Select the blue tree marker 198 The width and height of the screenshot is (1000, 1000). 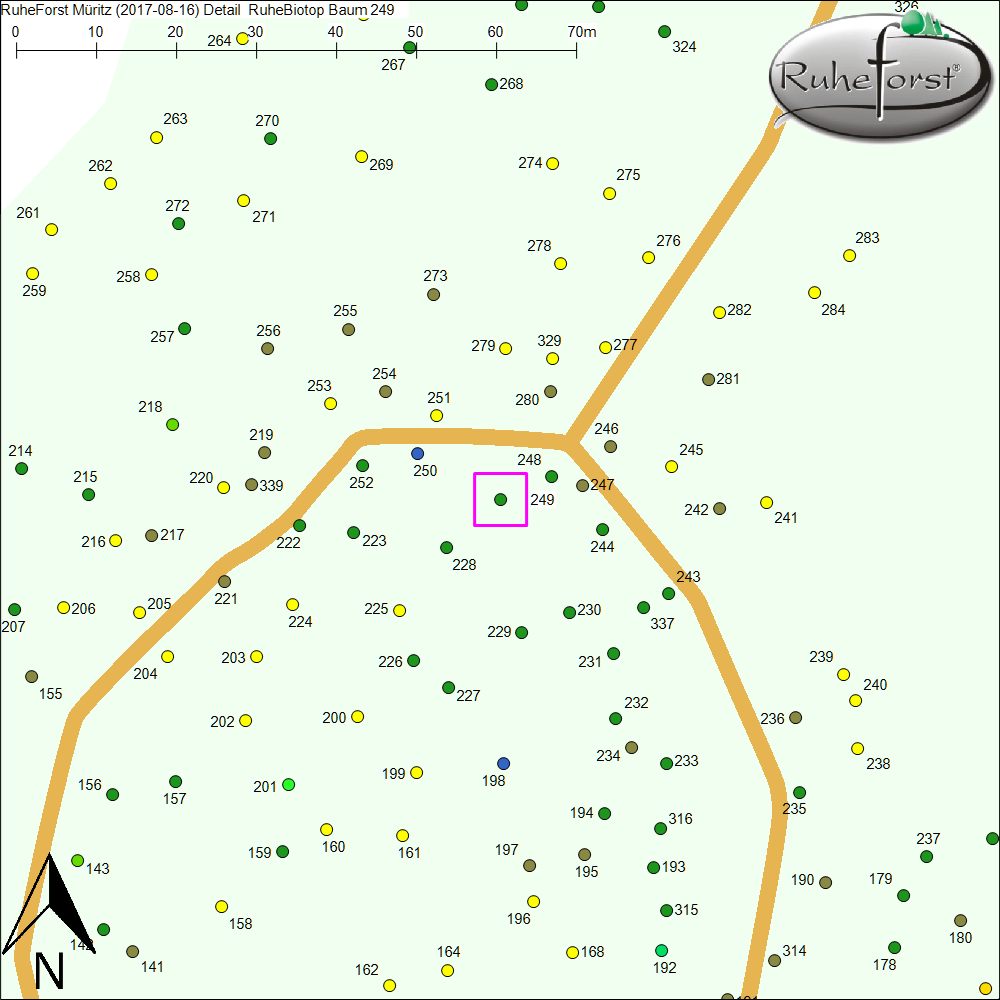coord(503,763)
